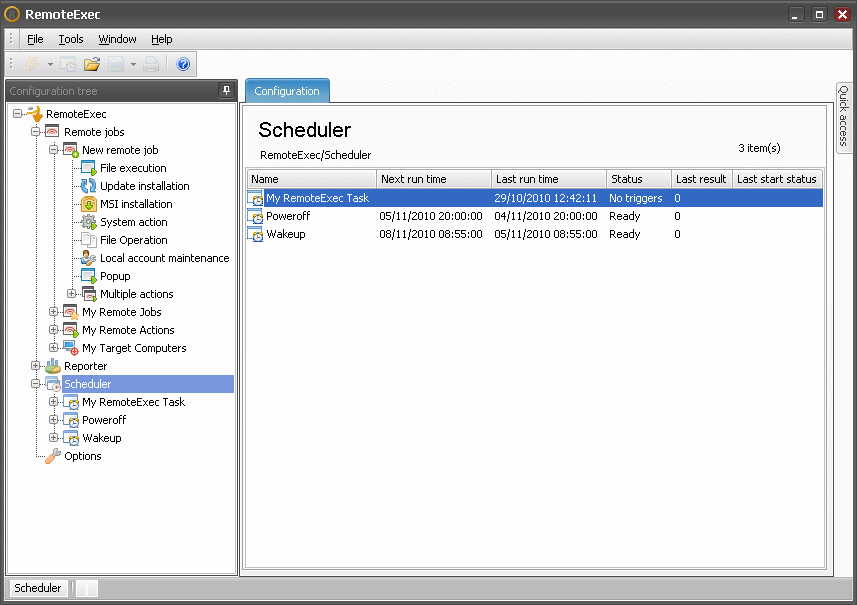
Task: Click the floppy disk Save toolbar icon
Action: (x=116, y=64)
